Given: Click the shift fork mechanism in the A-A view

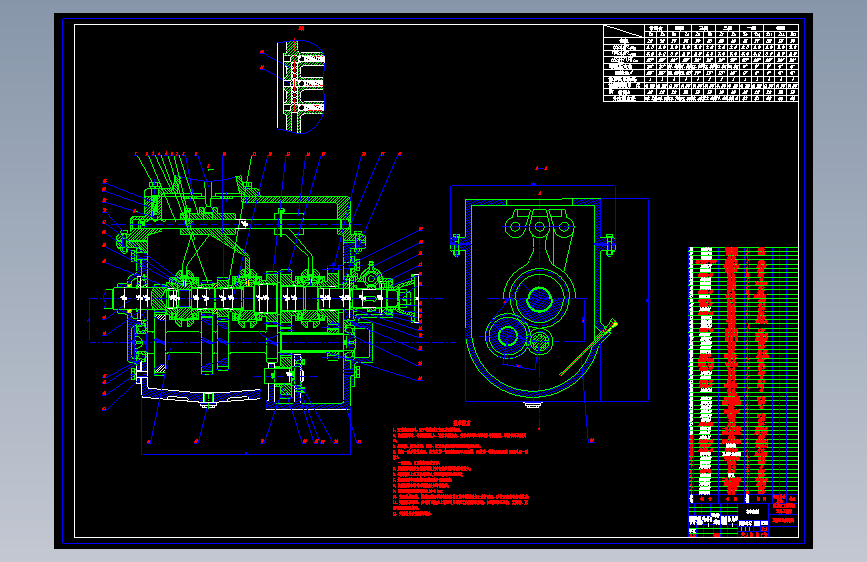Looking at the screenshot, I should tap(539, 237).
